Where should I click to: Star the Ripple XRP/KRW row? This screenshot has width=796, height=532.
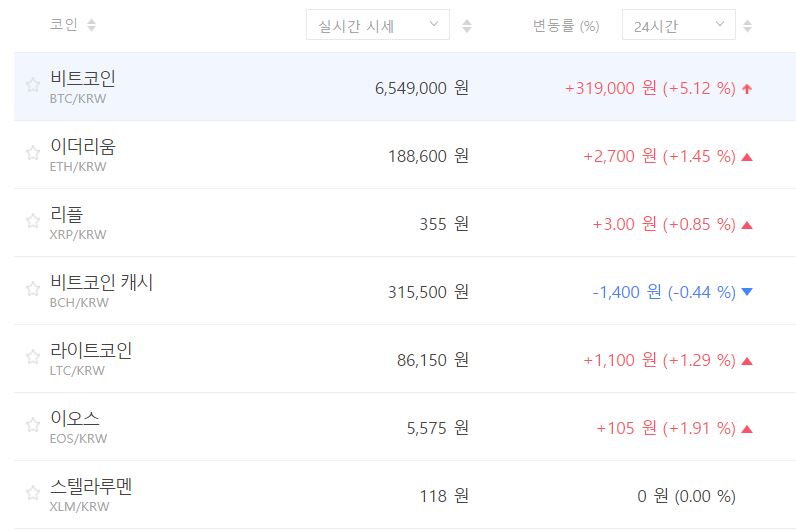coord(32,222)
